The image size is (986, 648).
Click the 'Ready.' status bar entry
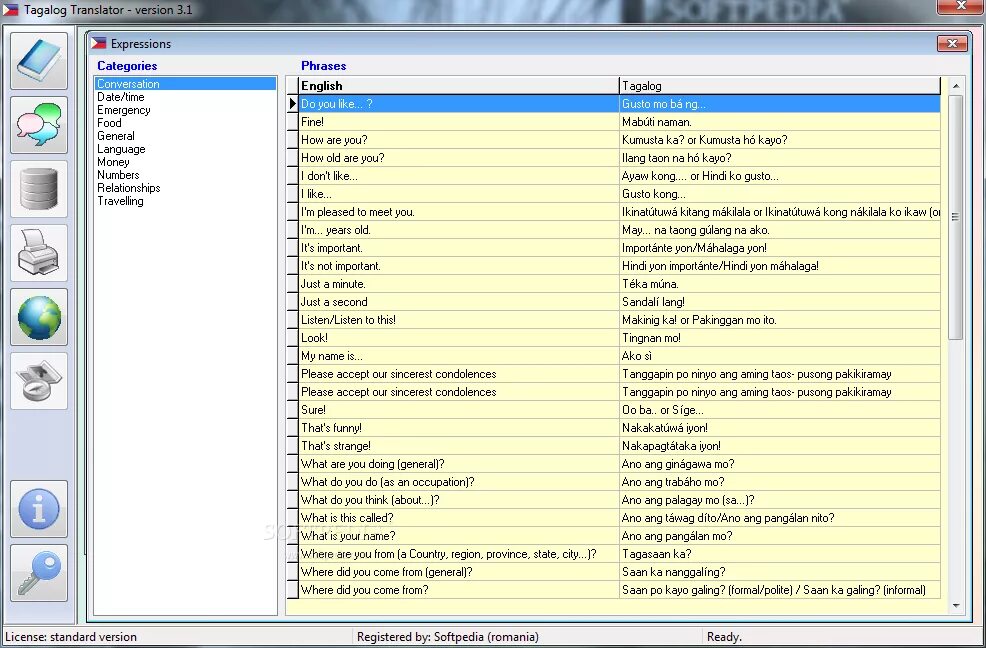pyautogui.click(x=724, y=637)
